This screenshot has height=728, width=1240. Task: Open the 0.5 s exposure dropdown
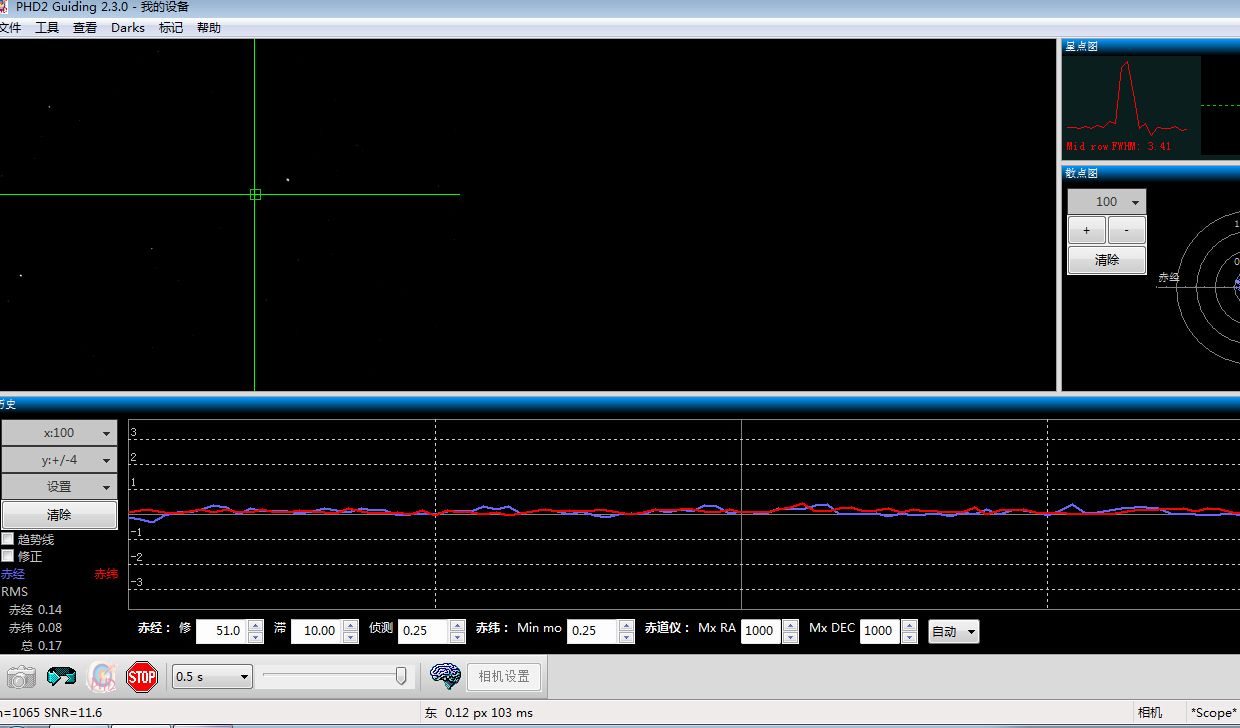pyautogui.click(x=212, y=677)
